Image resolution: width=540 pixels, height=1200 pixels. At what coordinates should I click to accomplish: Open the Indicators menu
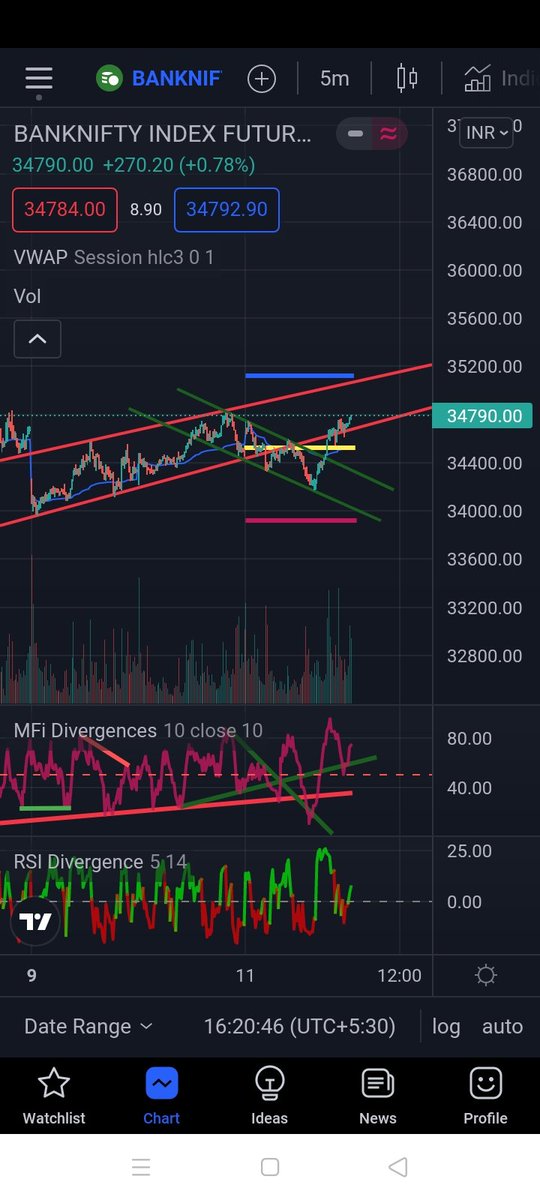pyautogui.click(x=500, y=78)
